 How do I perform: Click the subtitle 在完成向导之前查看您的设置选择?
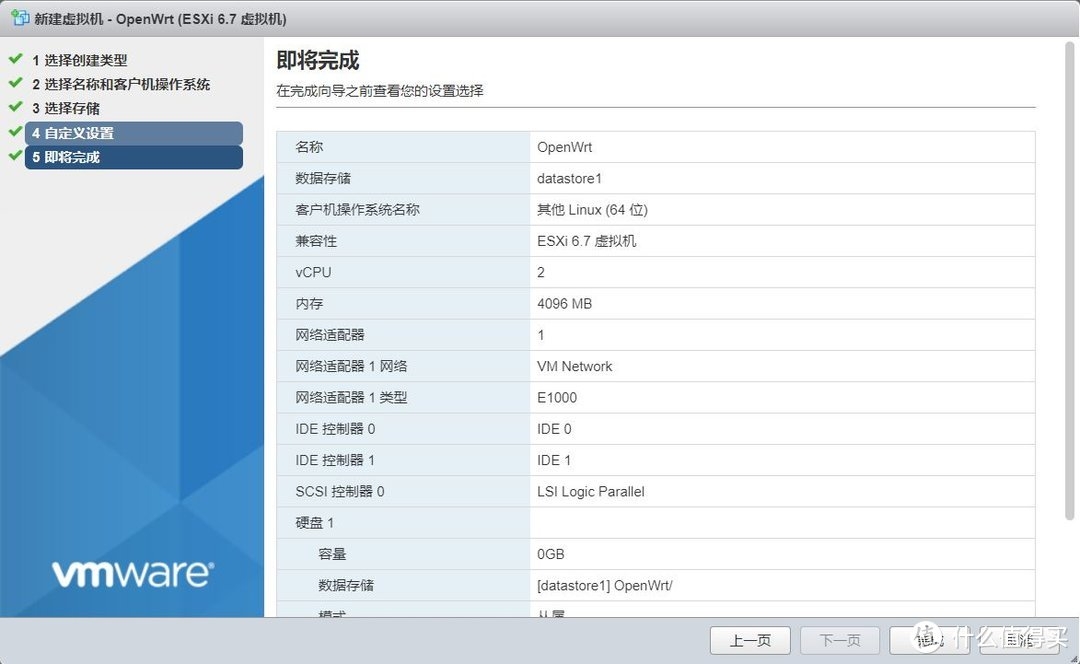pos(380,91)
